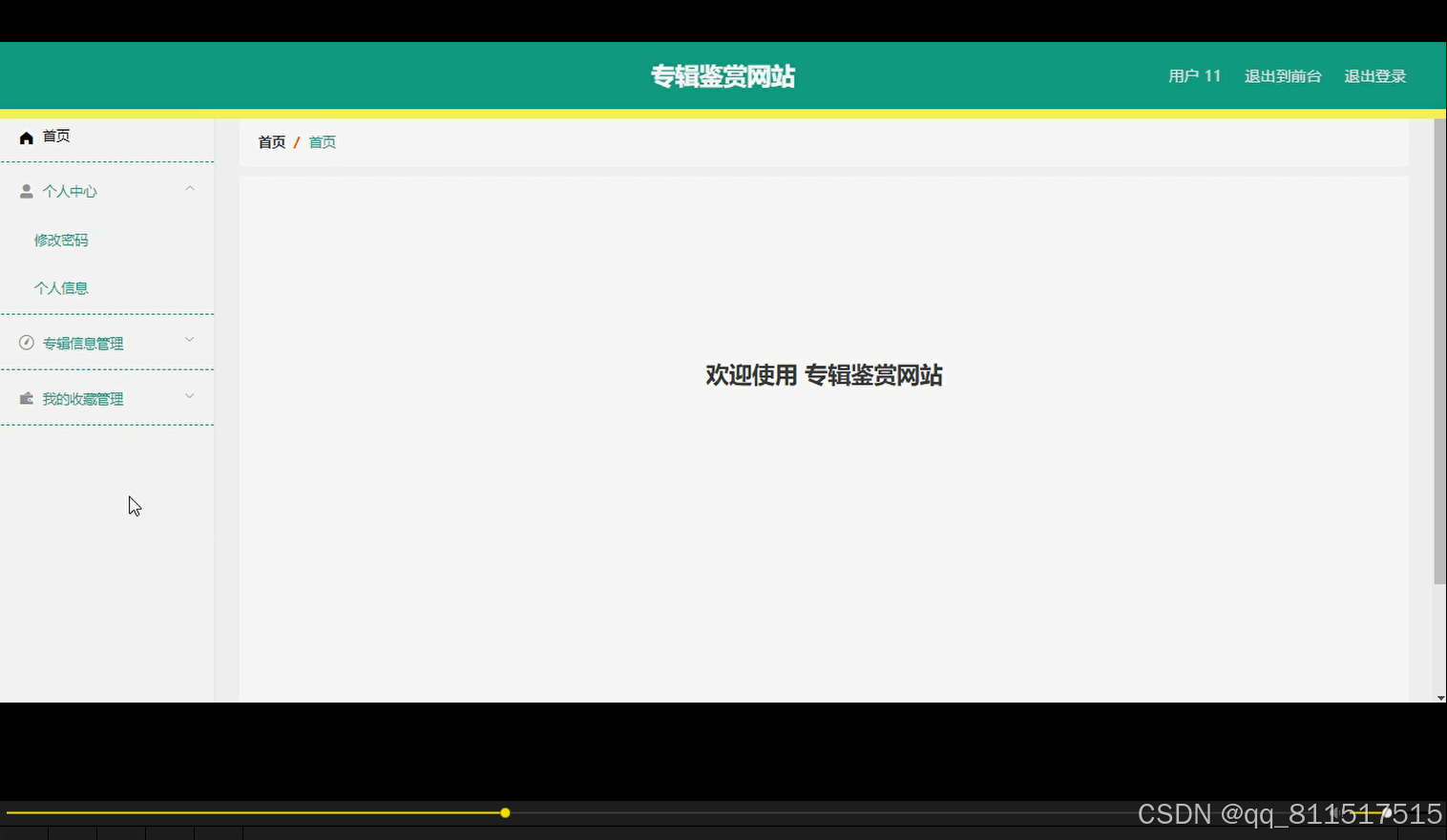This screenshot has height=840, width=1447.
Task: Open the 个人信息 submenu item
Action: pyautogui.click(x=61, y=288)
